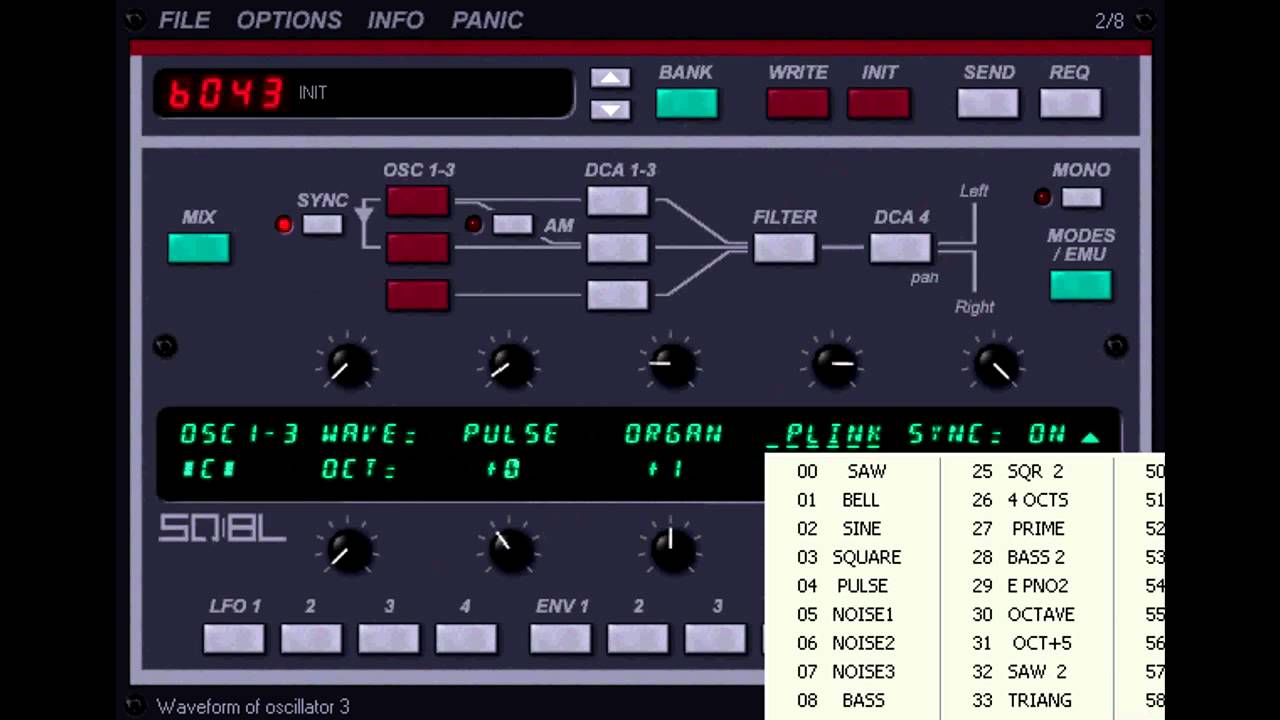Toggle the green MODES / EMU button
This screenshot has width=1280, height=720.
[1081, 286]
